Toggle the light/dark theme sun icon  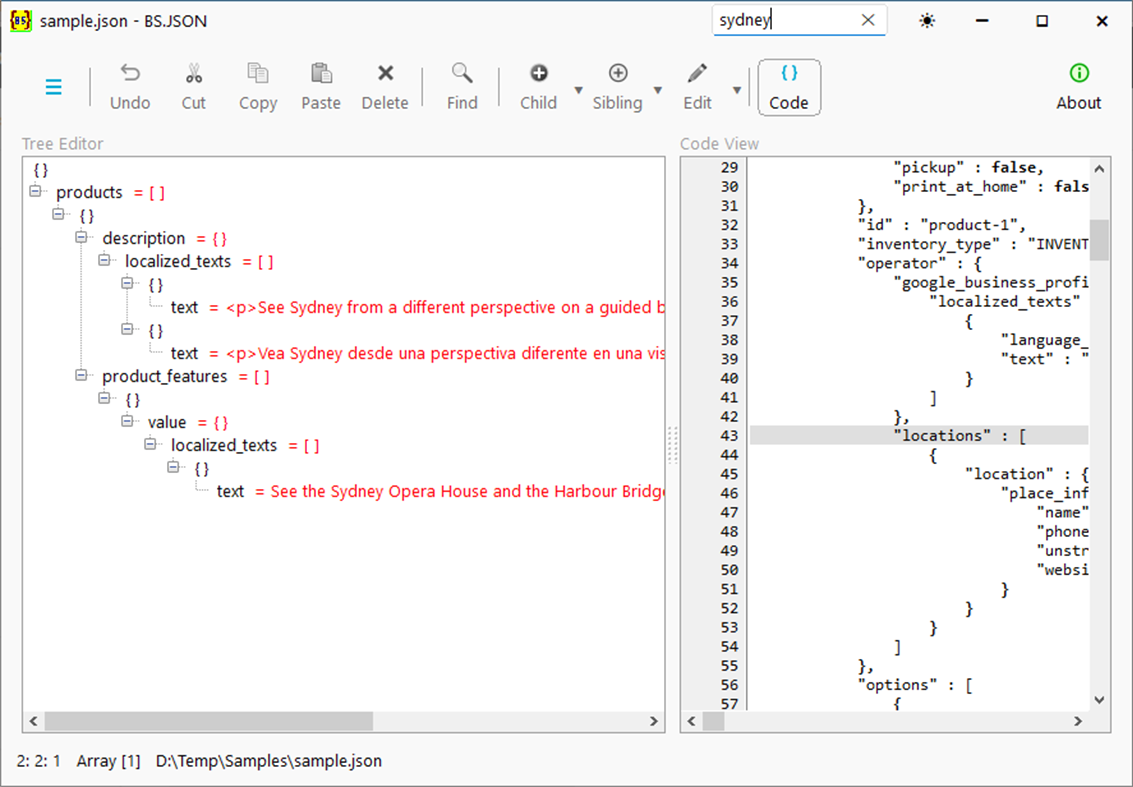pos(927,21)
